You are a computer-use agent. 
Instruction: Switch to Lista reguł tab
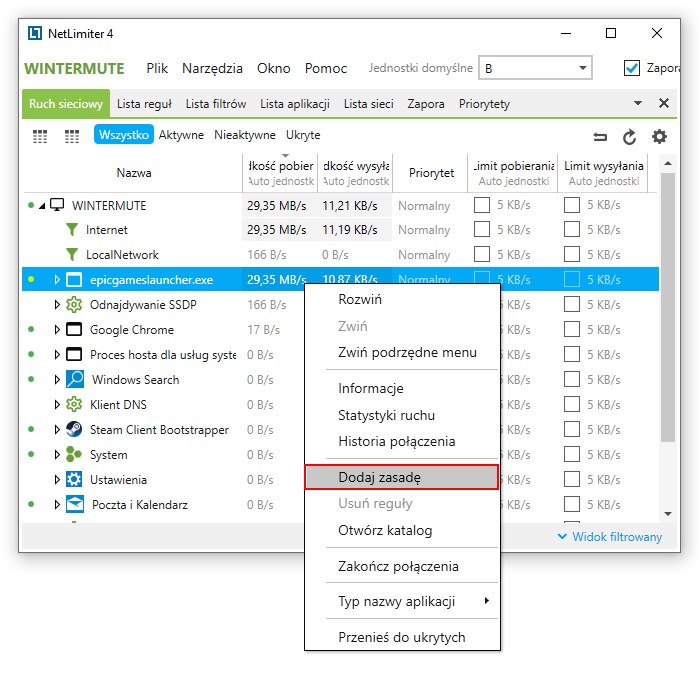[144, 104]
